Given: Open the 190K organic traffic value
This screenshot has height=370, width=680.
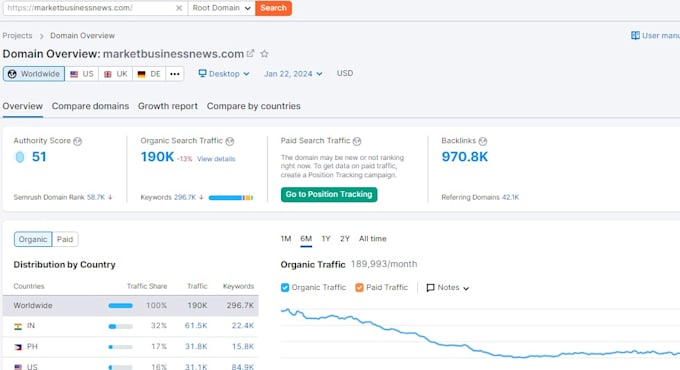Looking at the screenshot, I should (157, 157).
